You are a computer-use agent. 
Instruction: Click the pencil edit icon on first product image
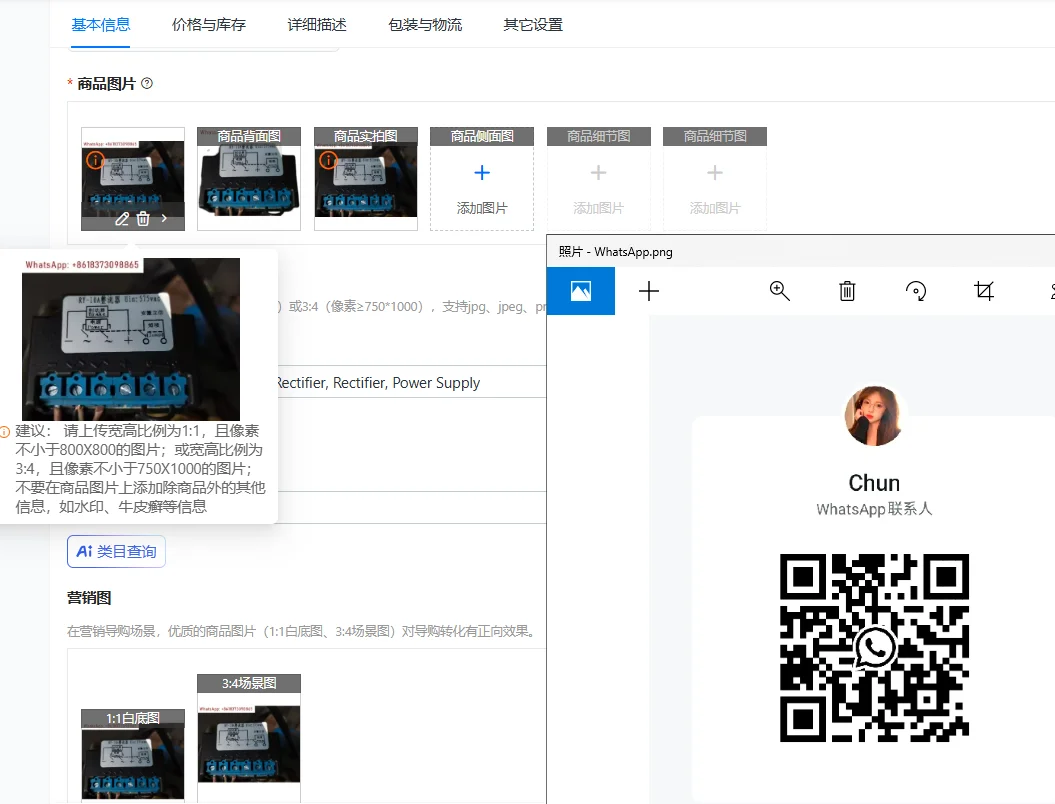pyautogui.click(x=122, y=219)
